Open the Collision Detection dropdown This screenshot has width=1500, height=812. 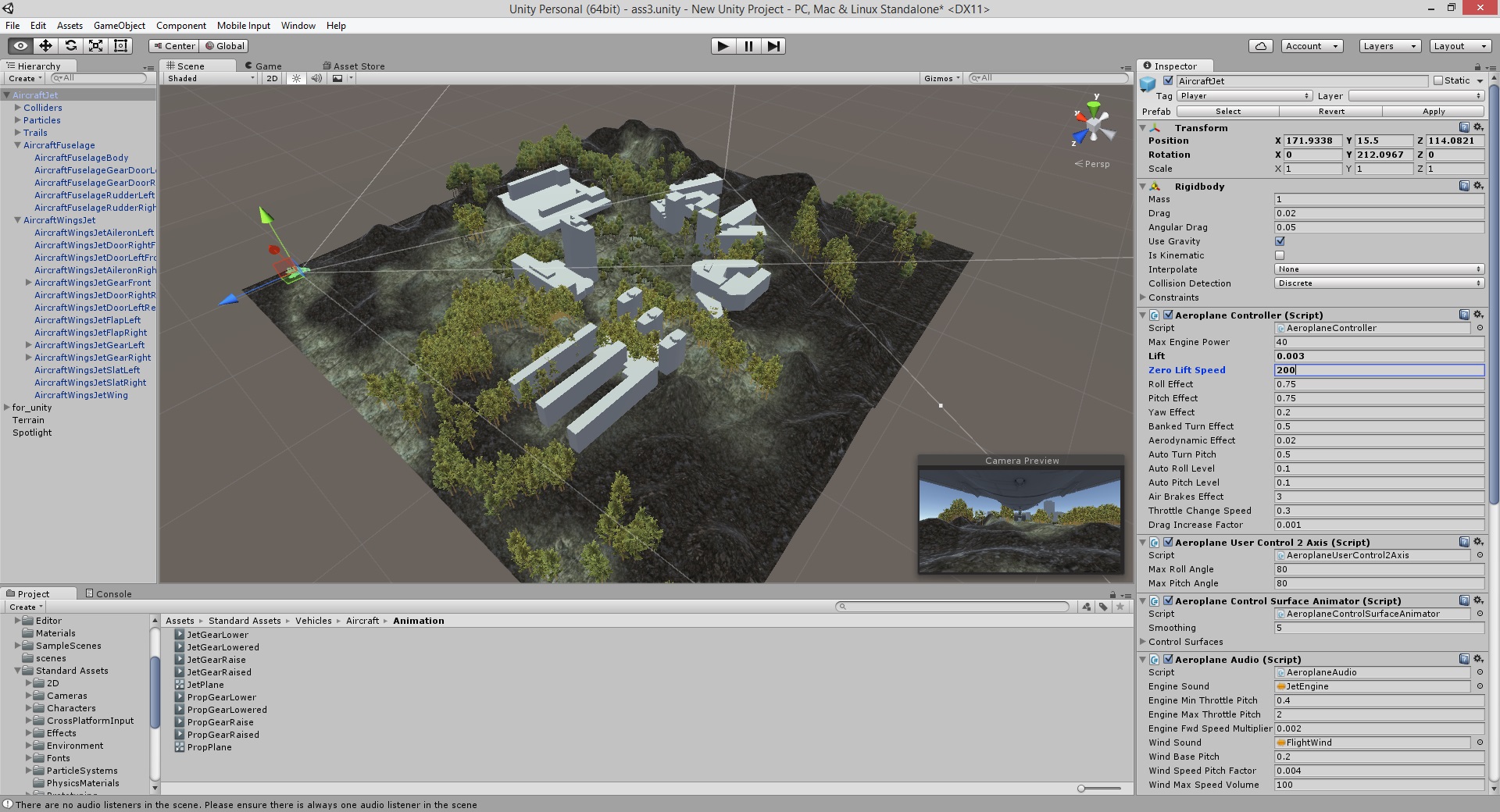(1379, 283)
